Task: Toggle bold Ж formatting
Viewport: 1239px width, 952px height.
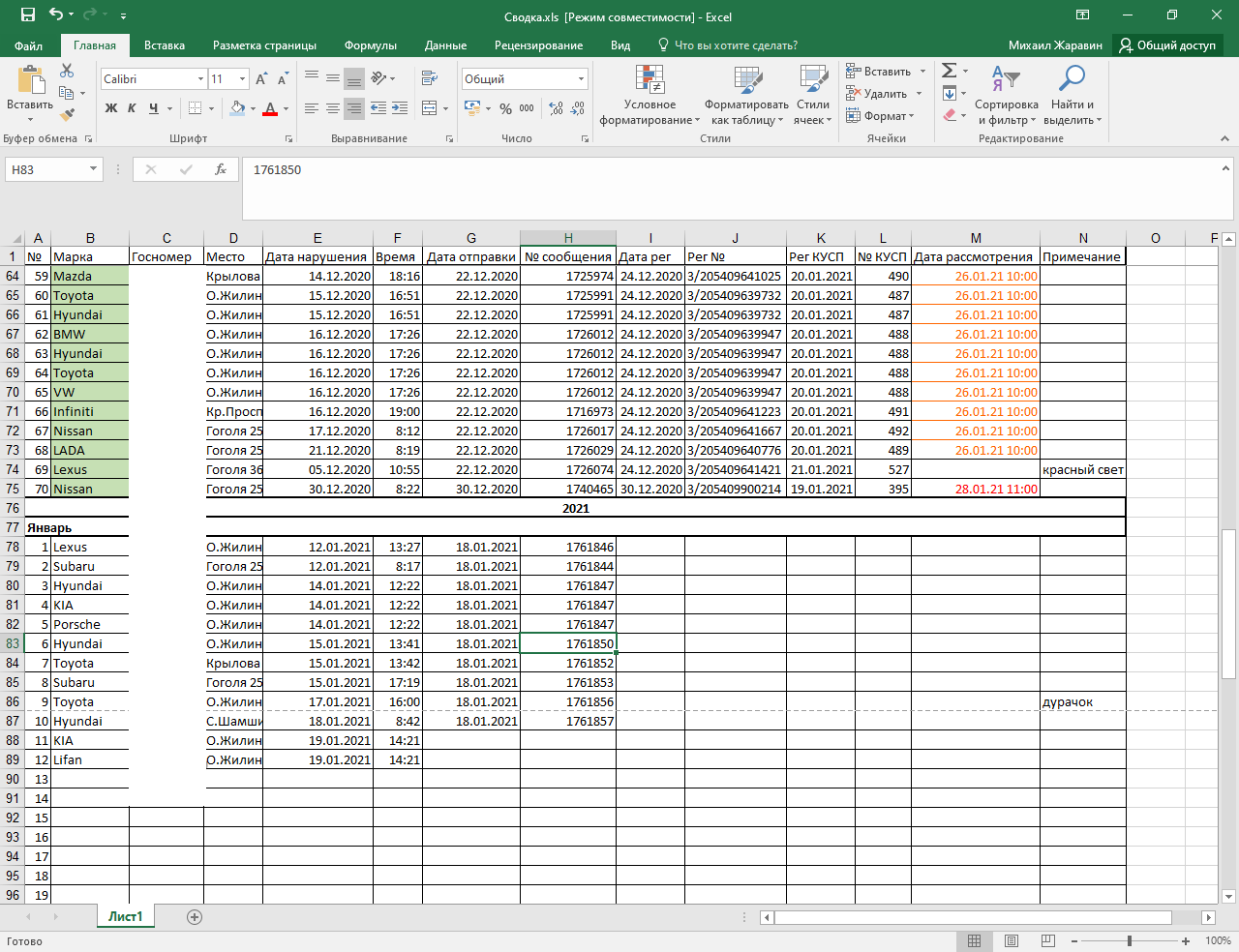Action: [111, 108]
